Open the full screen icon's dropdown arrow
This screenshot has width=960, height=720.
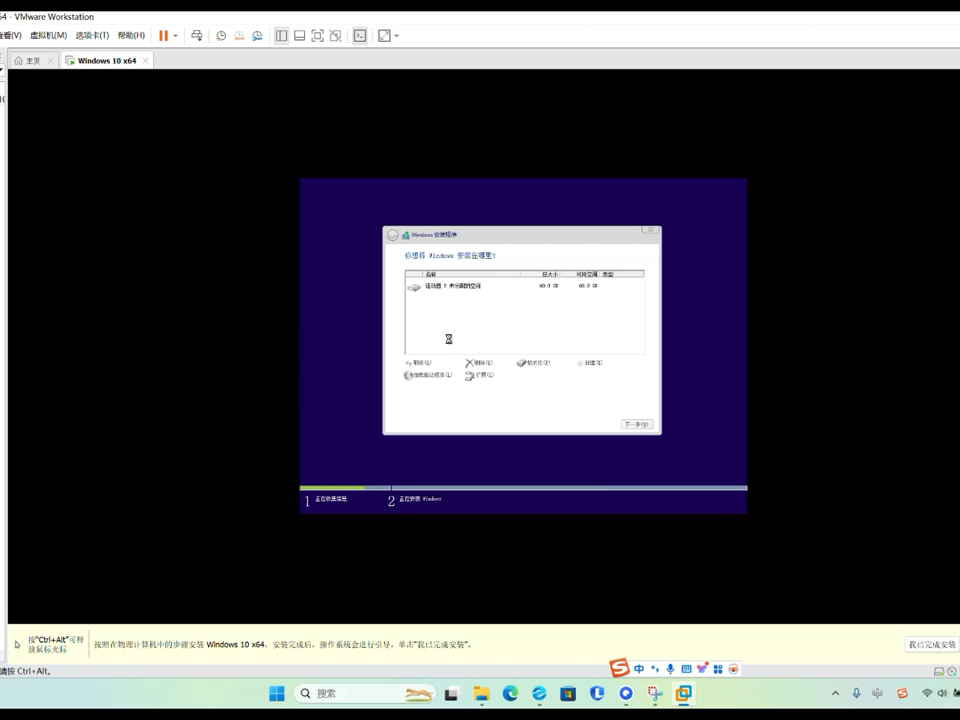(394, 36)
